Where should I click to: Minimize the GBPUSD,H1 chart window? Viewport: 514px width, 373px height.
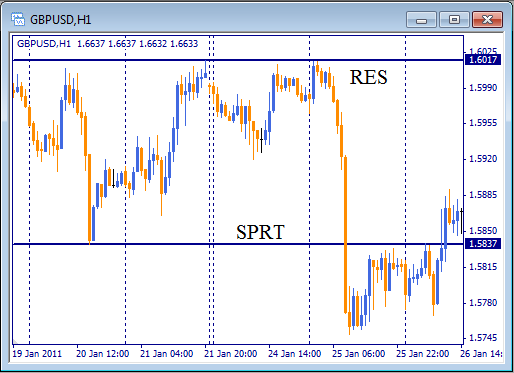(x=421, y=20)
